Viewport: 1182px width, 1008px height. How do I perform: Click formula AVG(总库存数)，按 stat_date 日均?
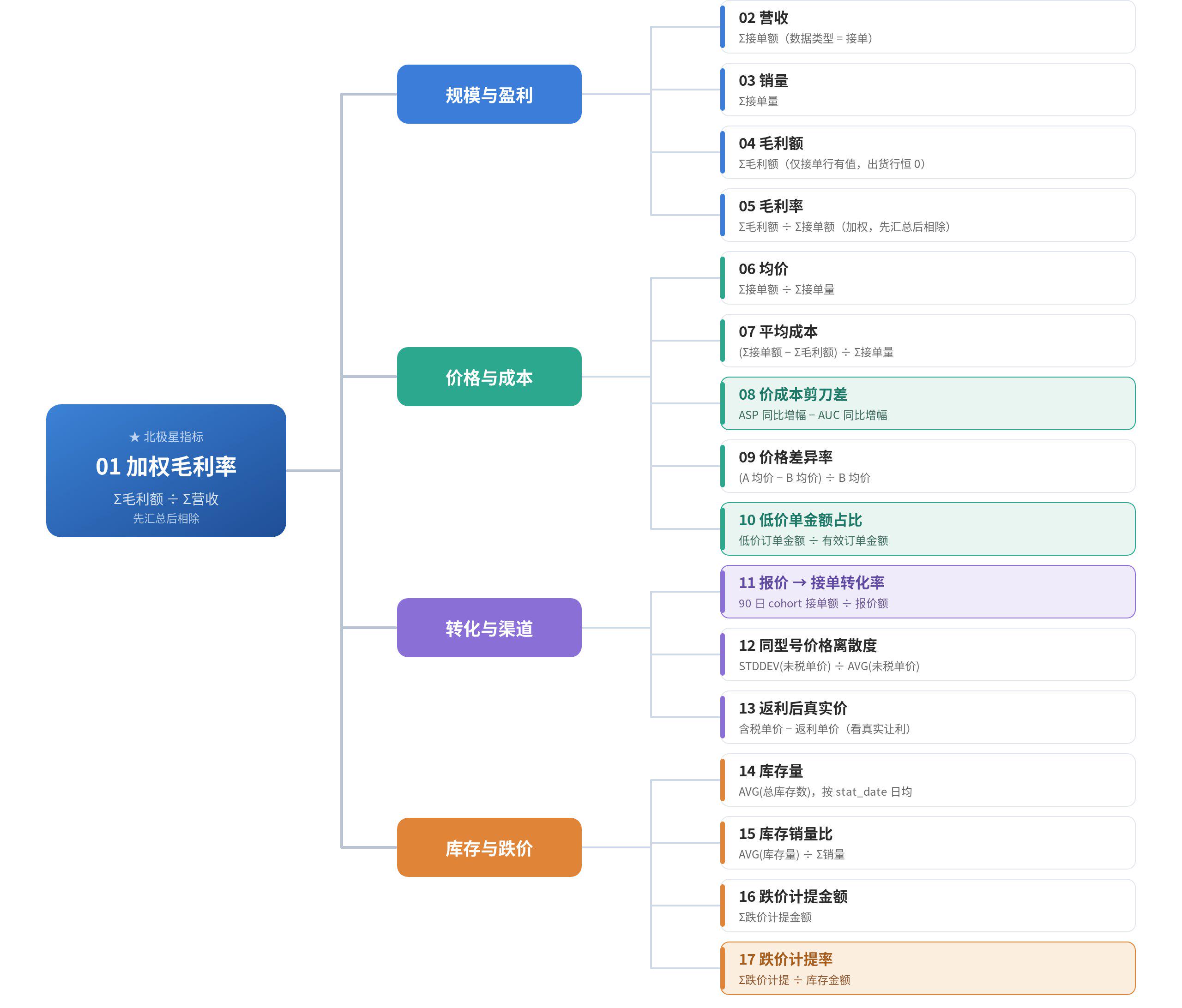(826, 792)
